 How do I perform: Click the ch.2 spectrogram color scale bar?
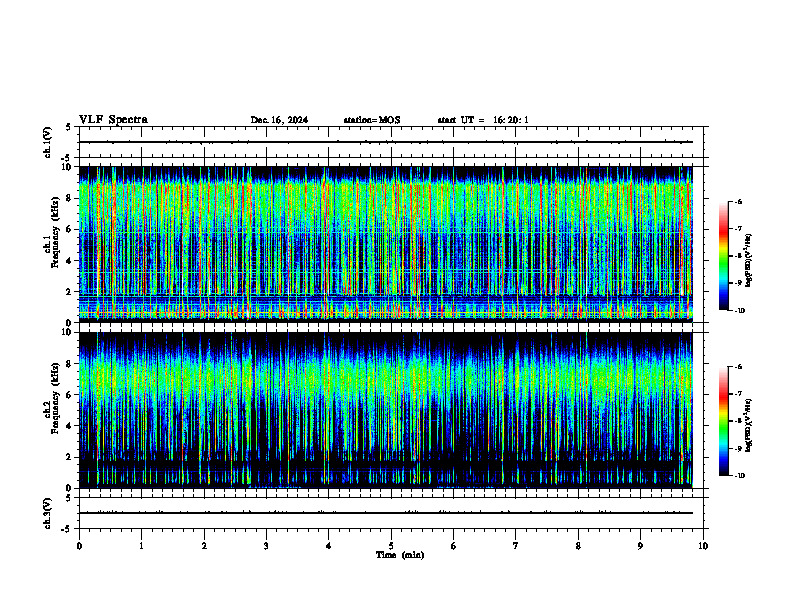click(x=724, y=421)
